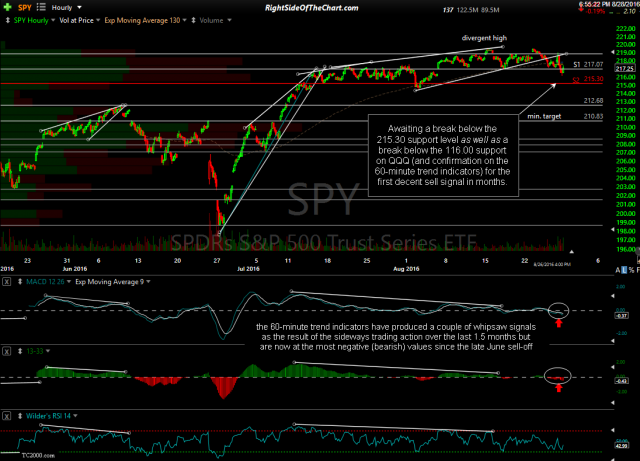The width and height of the screenshot is (640, 461).
Task: Click the lower scale arrow of price pane
Action: coord(612,230)
